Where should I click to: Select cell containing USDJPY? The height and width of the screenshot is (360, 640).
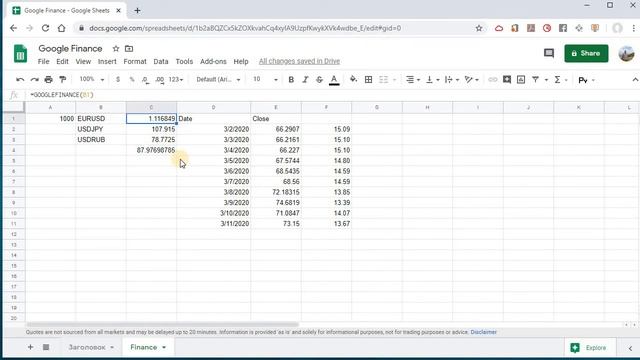[x=101, y=129]
